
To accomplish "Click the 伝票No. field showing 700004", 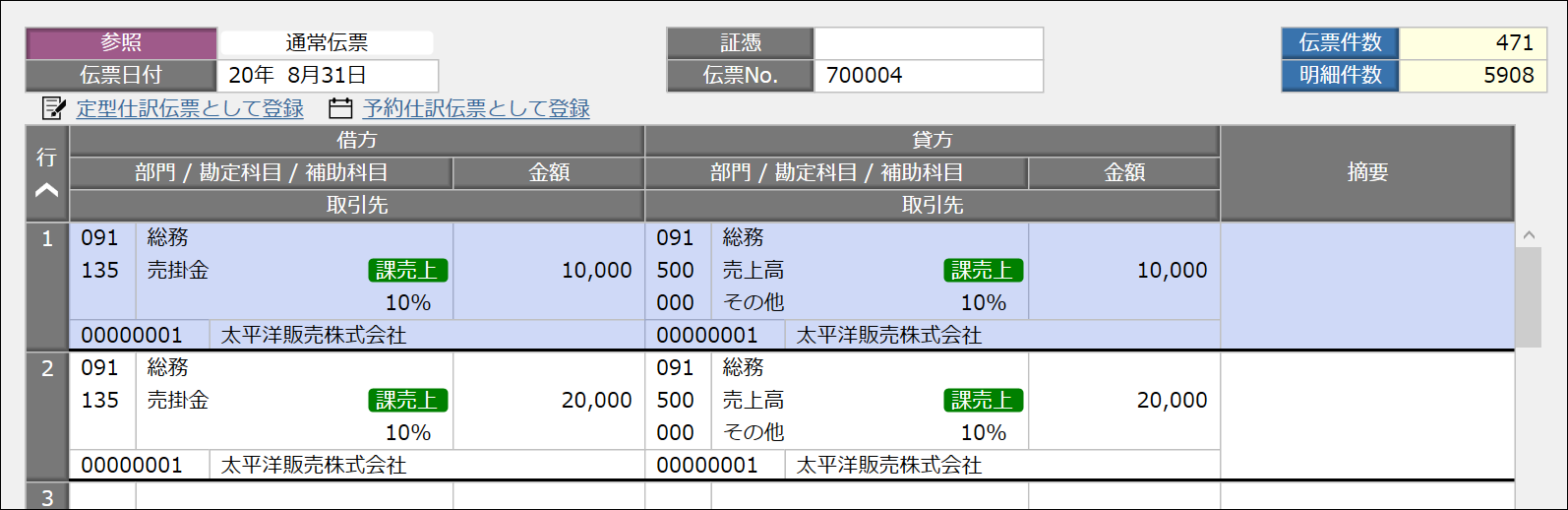I will pos(928,76).
